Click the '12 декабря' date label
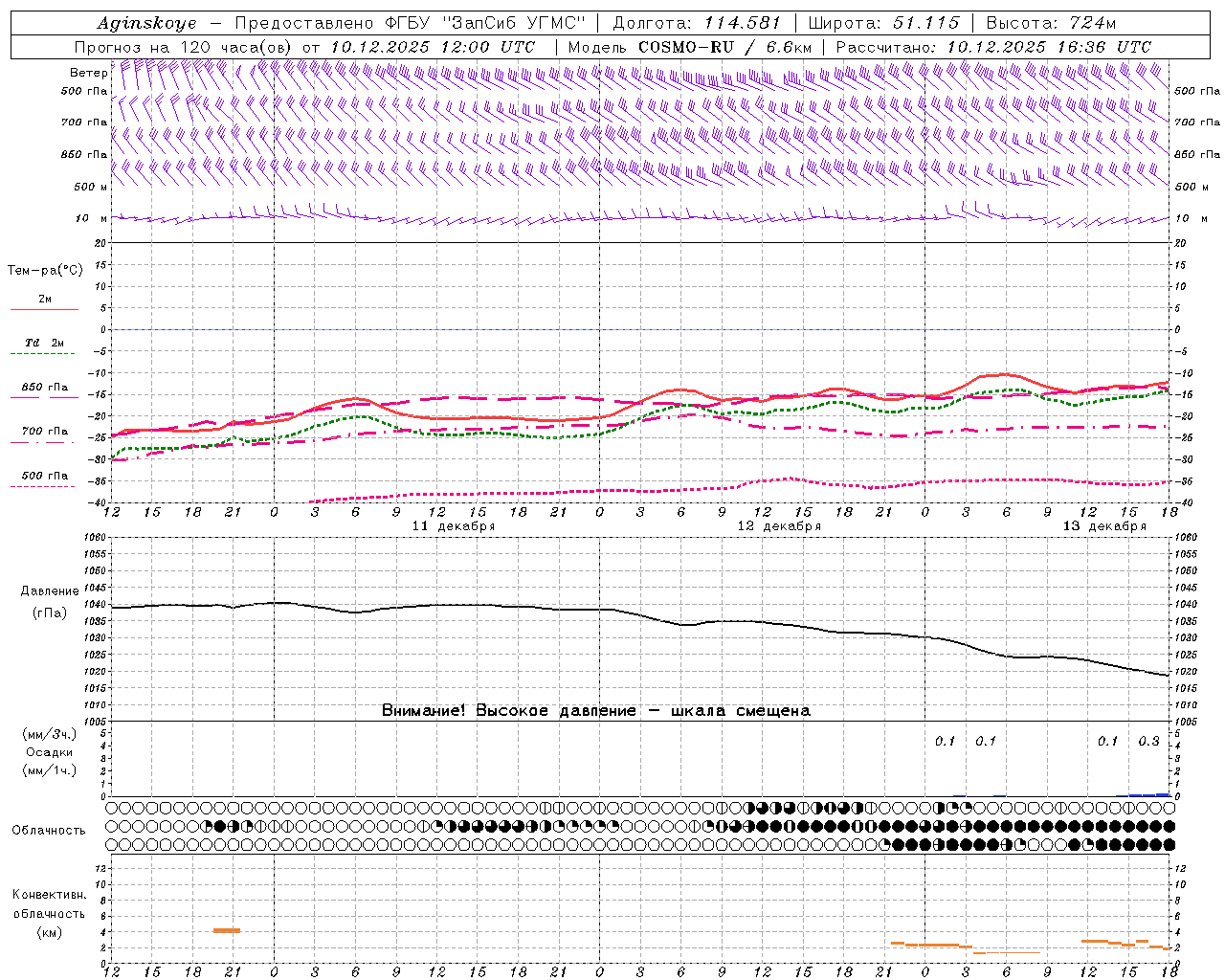The image size is (1225, 980). [779, 526]
